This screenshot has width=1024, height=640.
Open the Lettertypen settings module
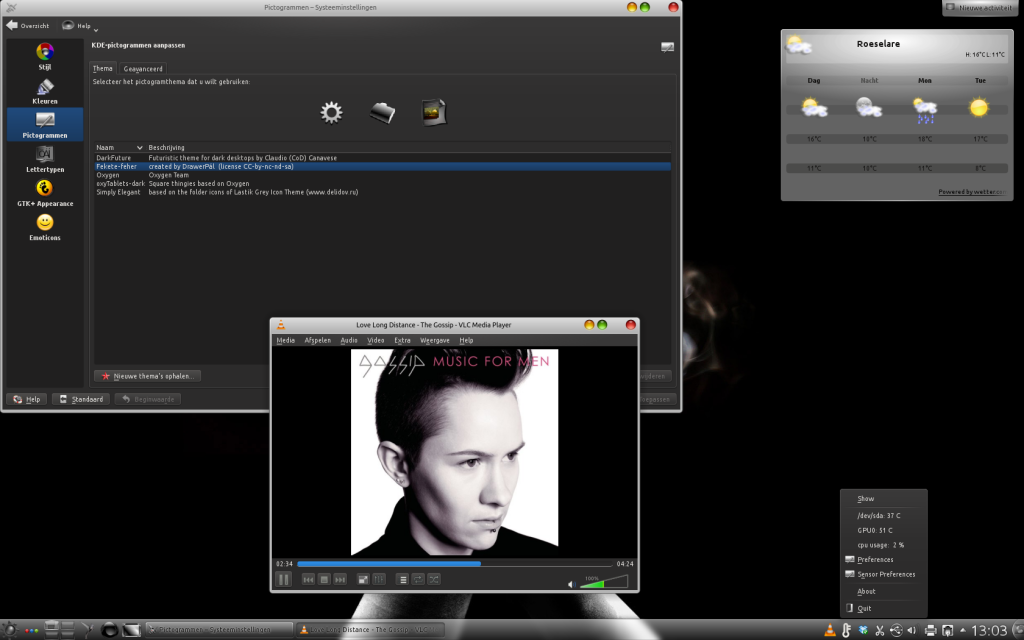tap(44, 159)
